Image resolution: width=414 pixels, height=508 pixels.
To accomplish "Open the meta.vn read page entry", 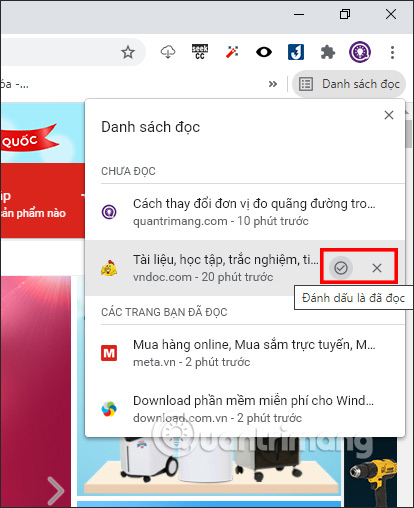I will click(x=245, y=353).
